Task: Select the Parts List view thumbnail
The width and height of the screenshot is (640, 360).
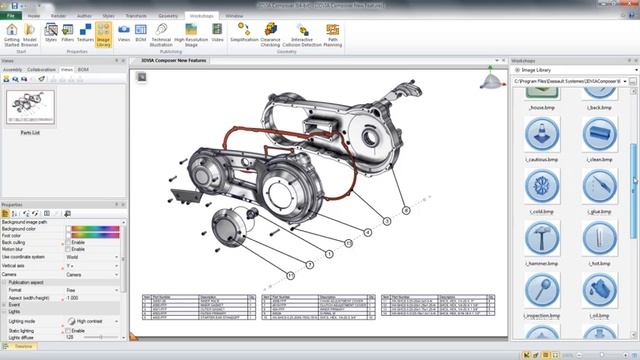Action: [30, 107]
